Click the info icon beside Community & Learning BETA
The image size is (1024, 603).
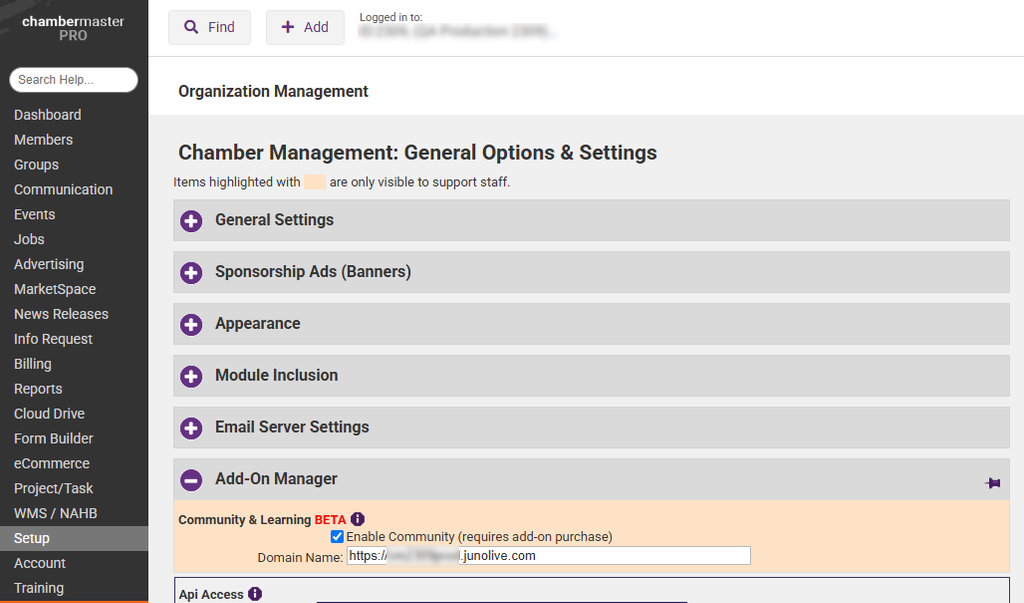click(358, 519)
